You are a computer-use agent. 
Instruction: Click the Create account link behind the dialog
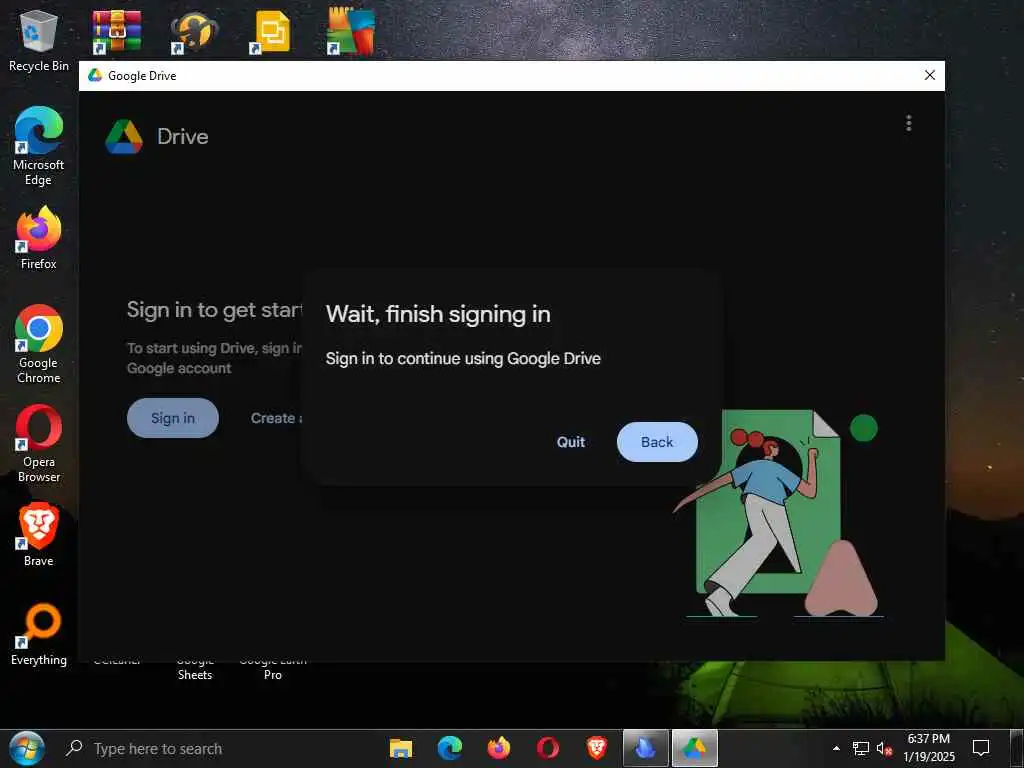pyautogui.click(x=276, y=418)
